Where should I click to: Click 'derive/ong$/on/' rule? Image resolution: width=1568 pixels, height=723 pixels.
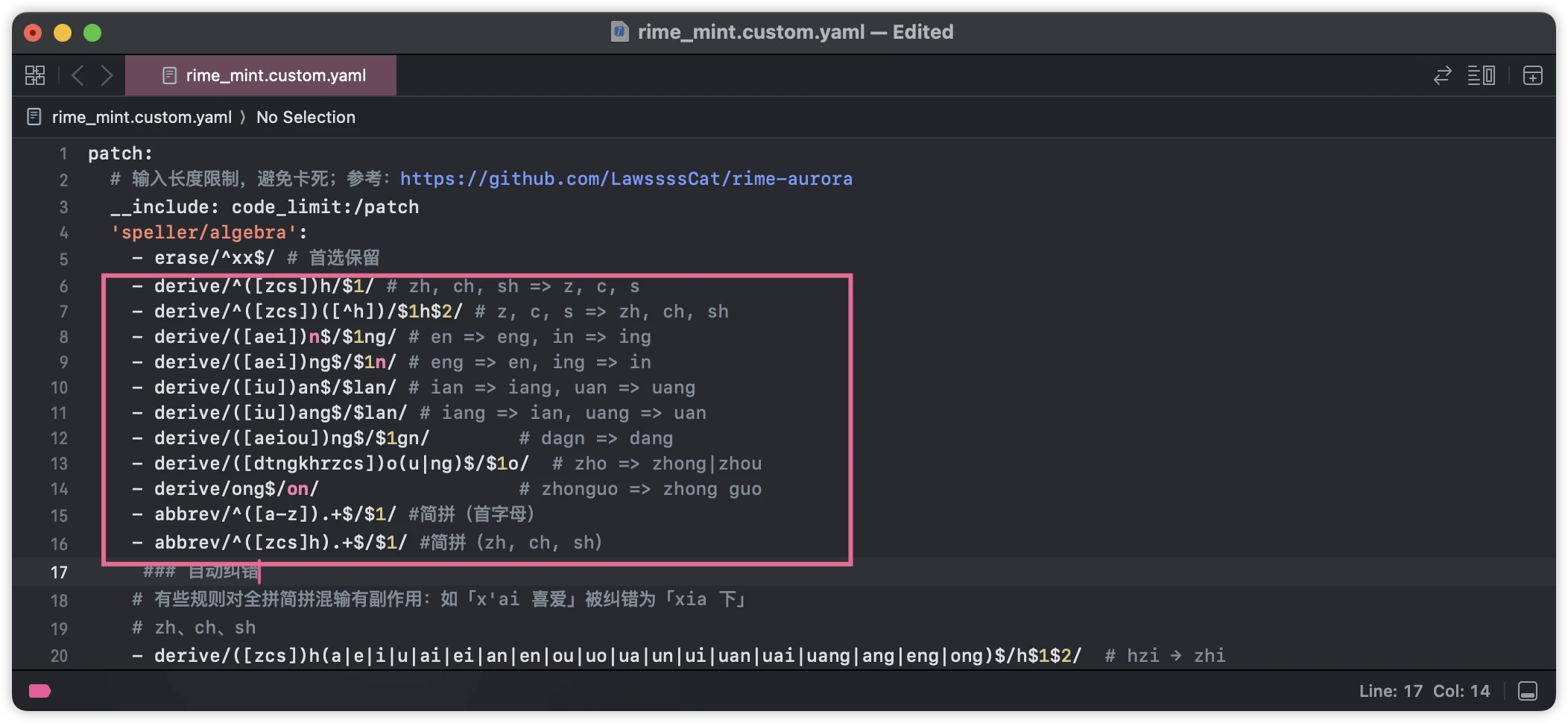[236, 489]
